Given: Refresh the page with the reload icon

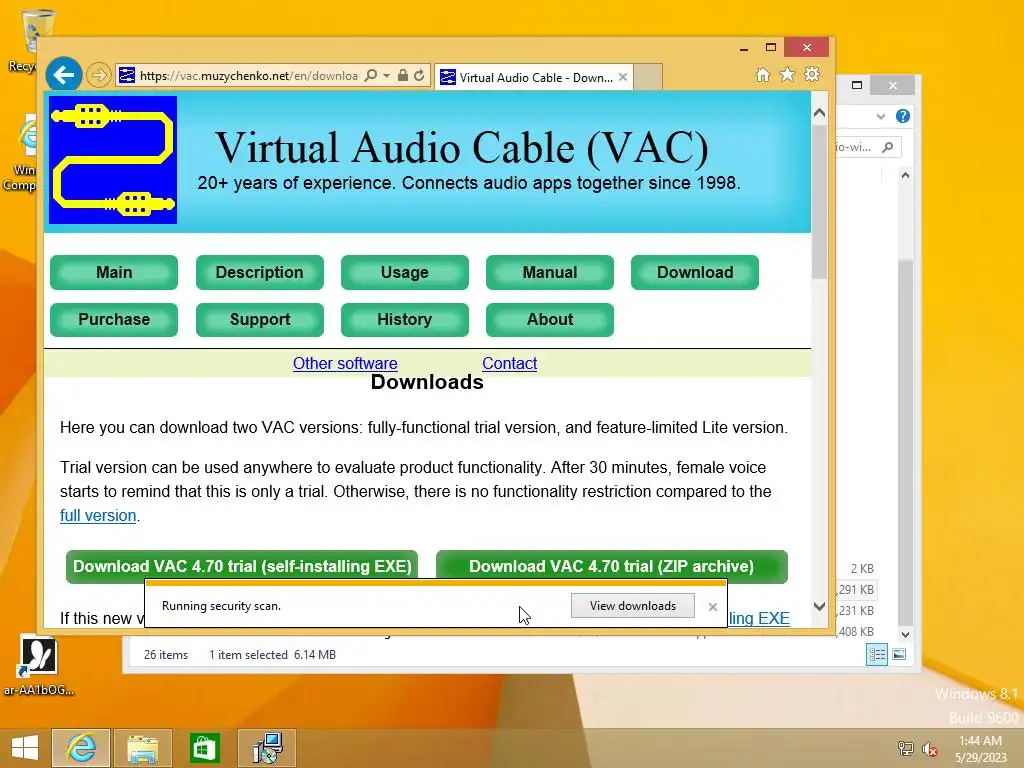Looking at the screenshot, I should point(419,76).
